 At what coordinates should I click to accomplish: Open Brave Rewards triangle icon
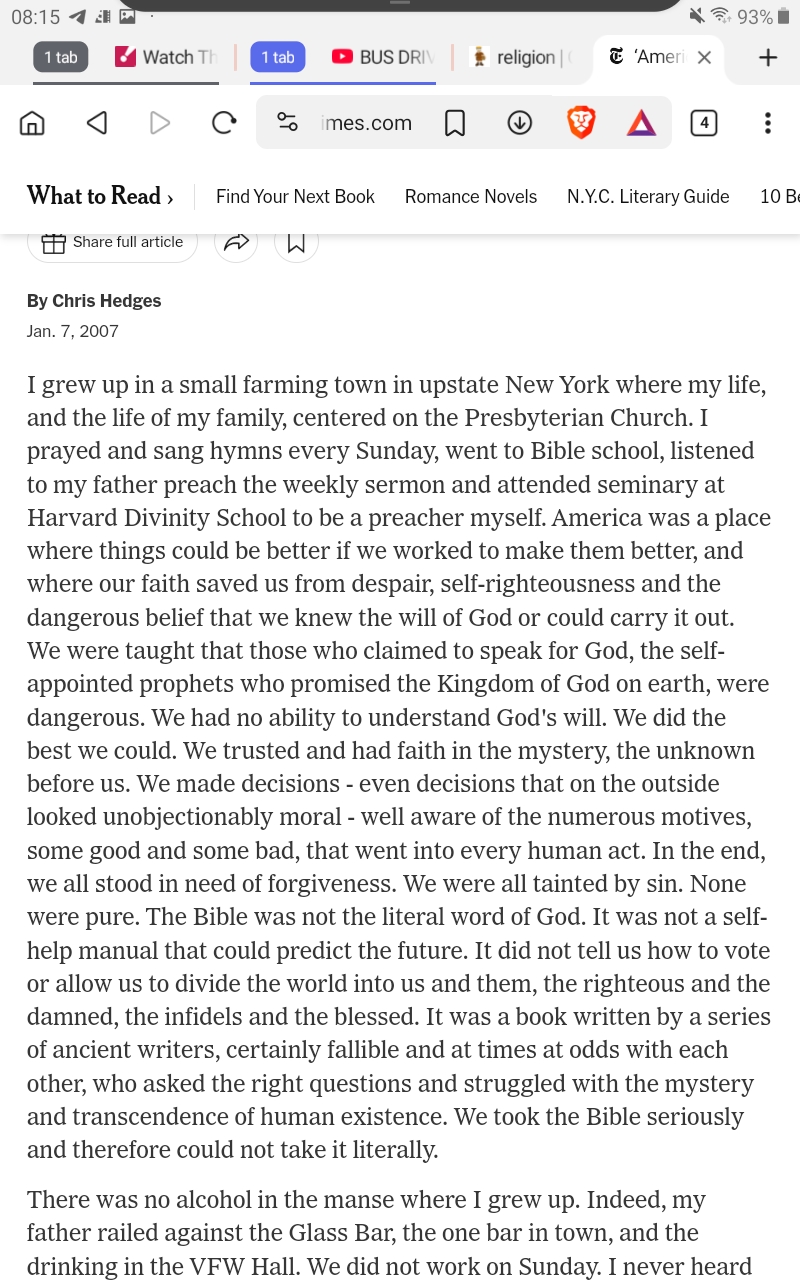pos(641,123)
